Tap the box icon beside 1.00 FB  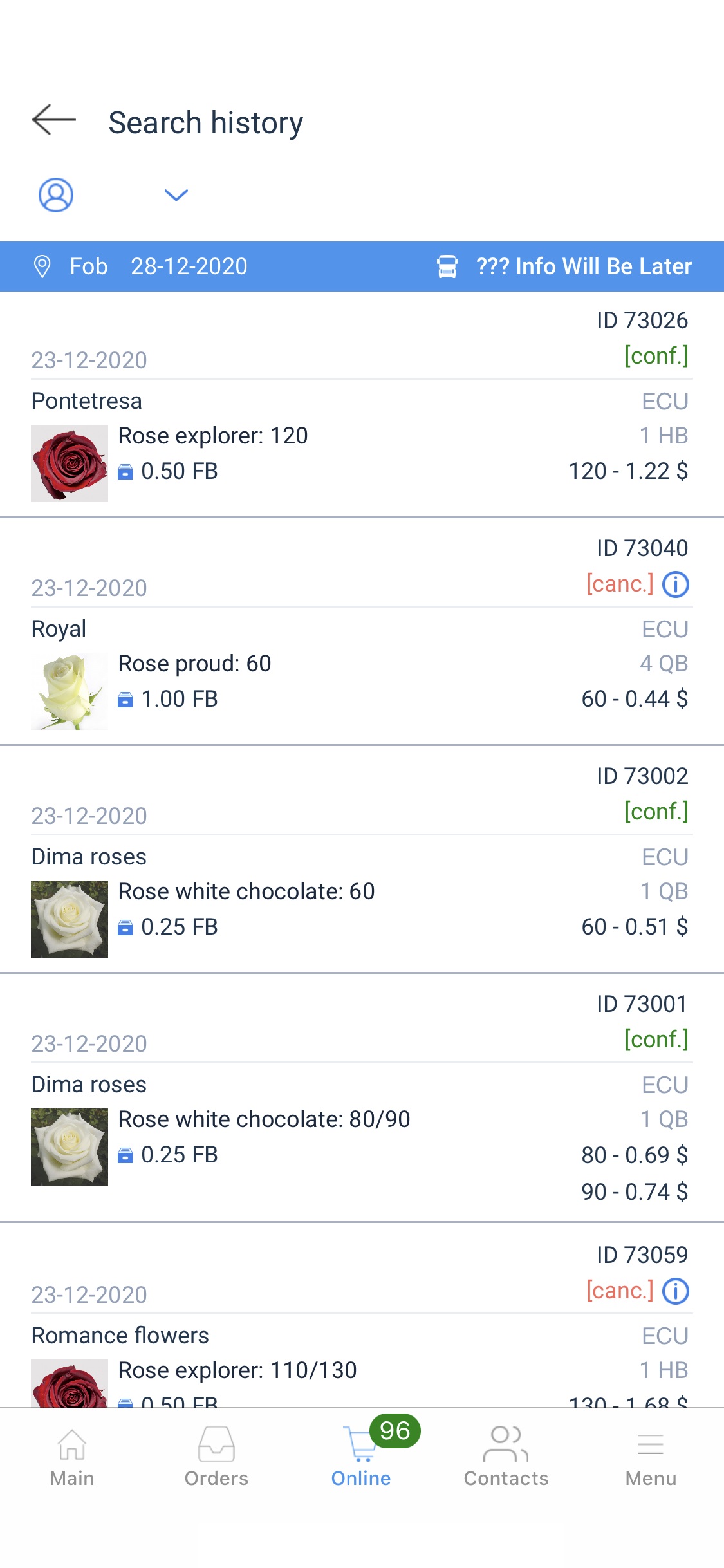point(125,700)
